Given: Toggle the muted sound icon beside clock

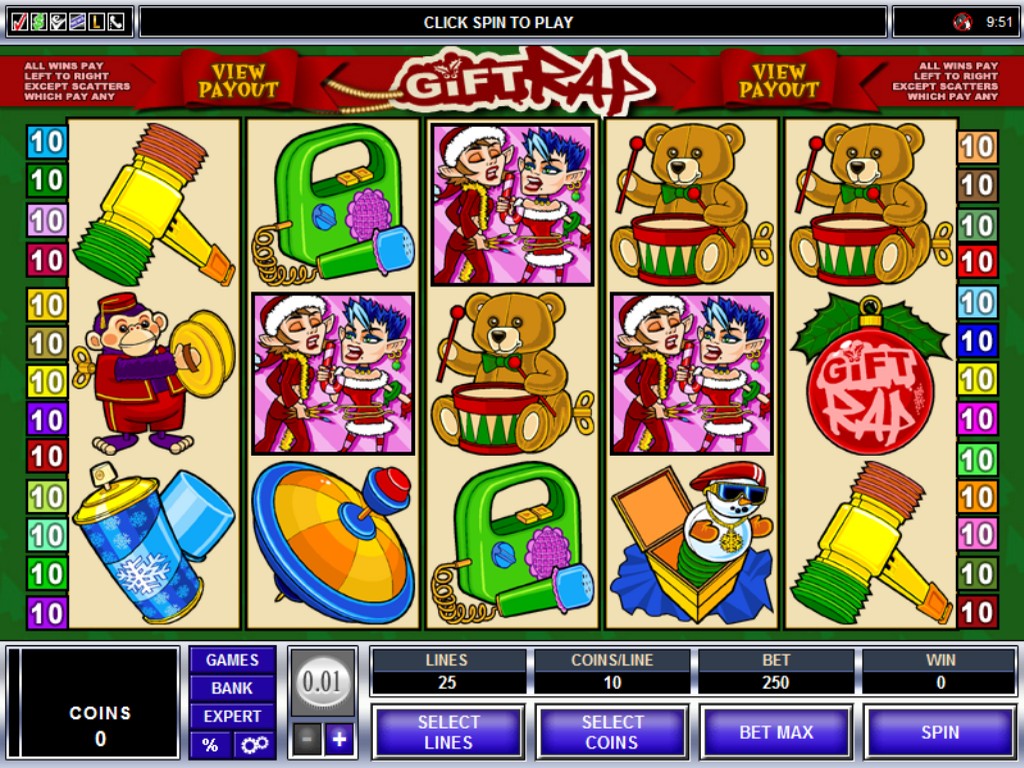Looking at the screenshot, I should pos(961,22).
